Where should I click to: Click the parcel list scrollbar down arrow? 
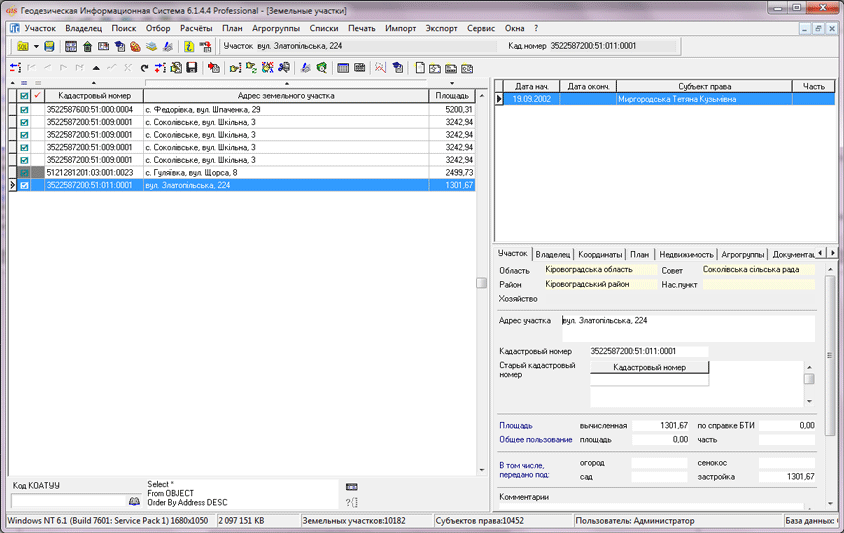pyautogui.click(x=482, y=470)
